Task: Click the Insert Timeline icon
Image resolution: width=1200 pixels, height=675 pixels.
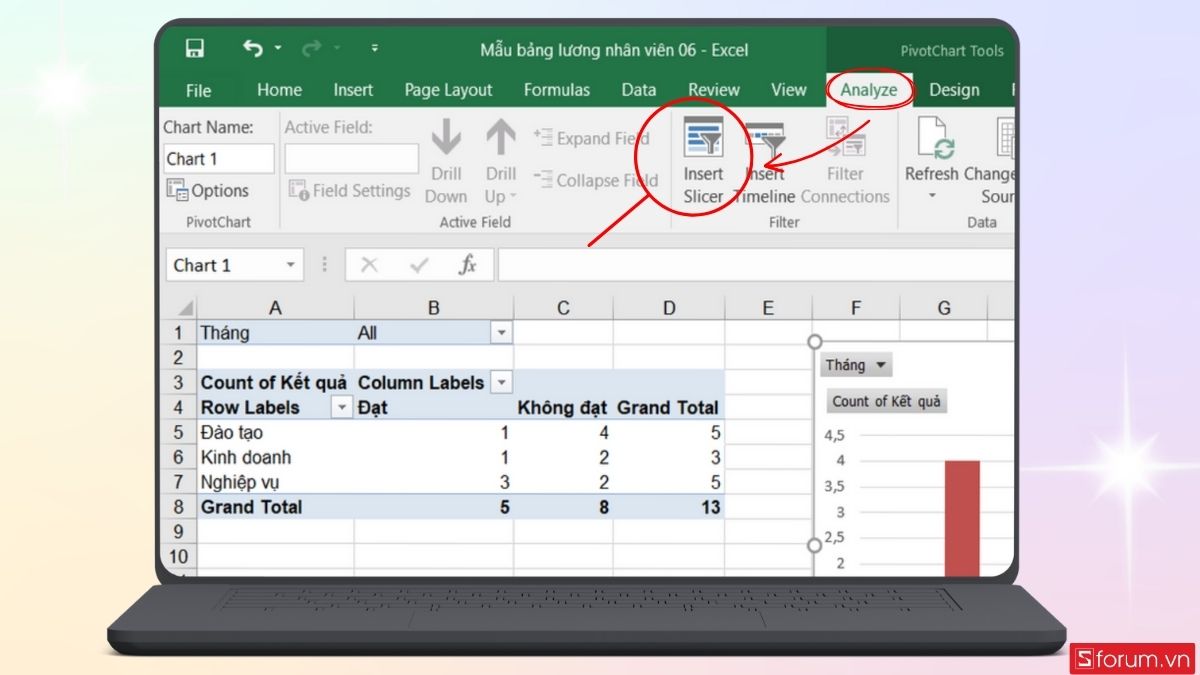Action: [x=765, y=141]
